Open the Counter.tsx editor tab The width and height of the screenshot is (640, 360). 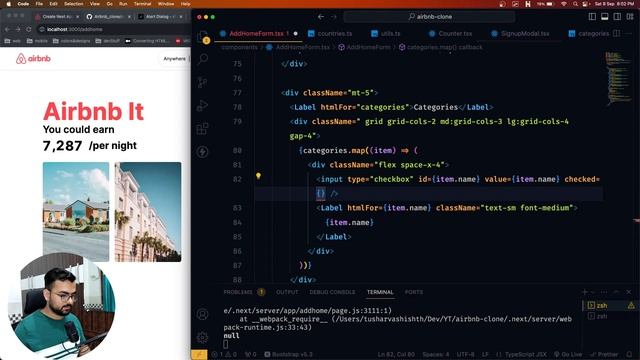(x=450, y=33)
